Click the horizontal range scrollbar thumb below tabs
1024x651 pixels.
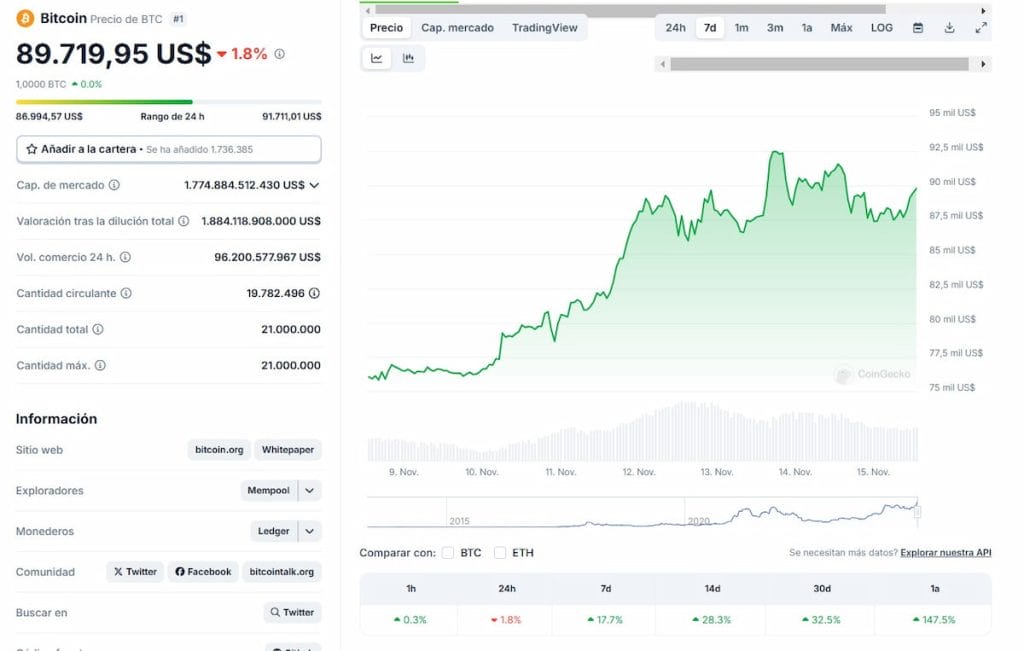[819, 64]
